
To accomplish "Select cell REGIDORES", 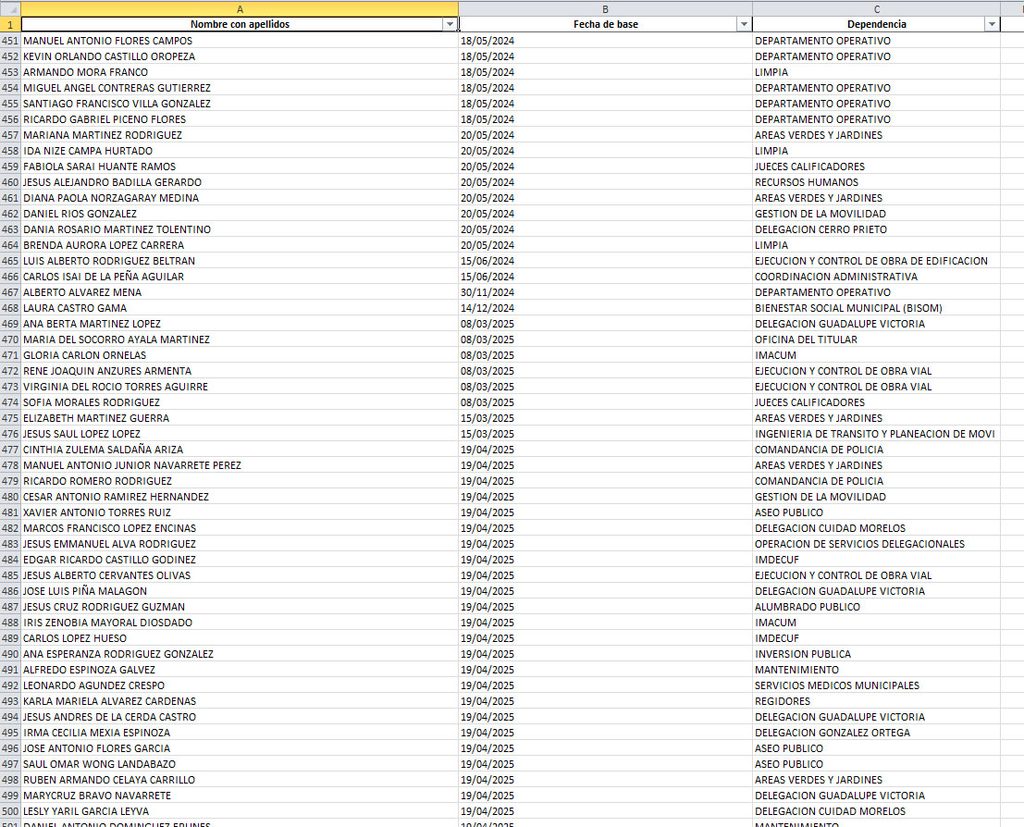I will tap(876, 701).
